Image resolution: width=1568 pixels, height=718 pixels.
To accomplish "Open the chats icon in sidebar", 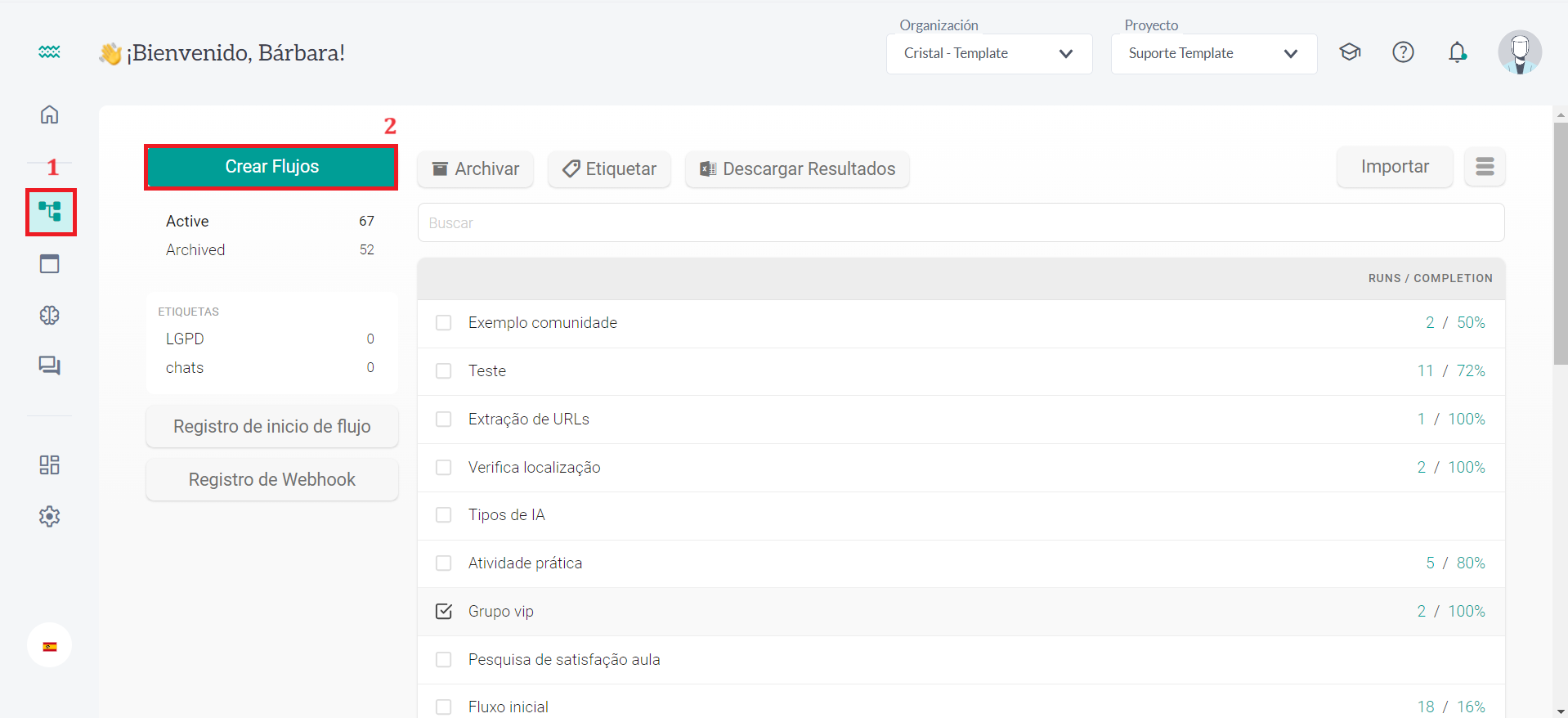I will 50,366.
